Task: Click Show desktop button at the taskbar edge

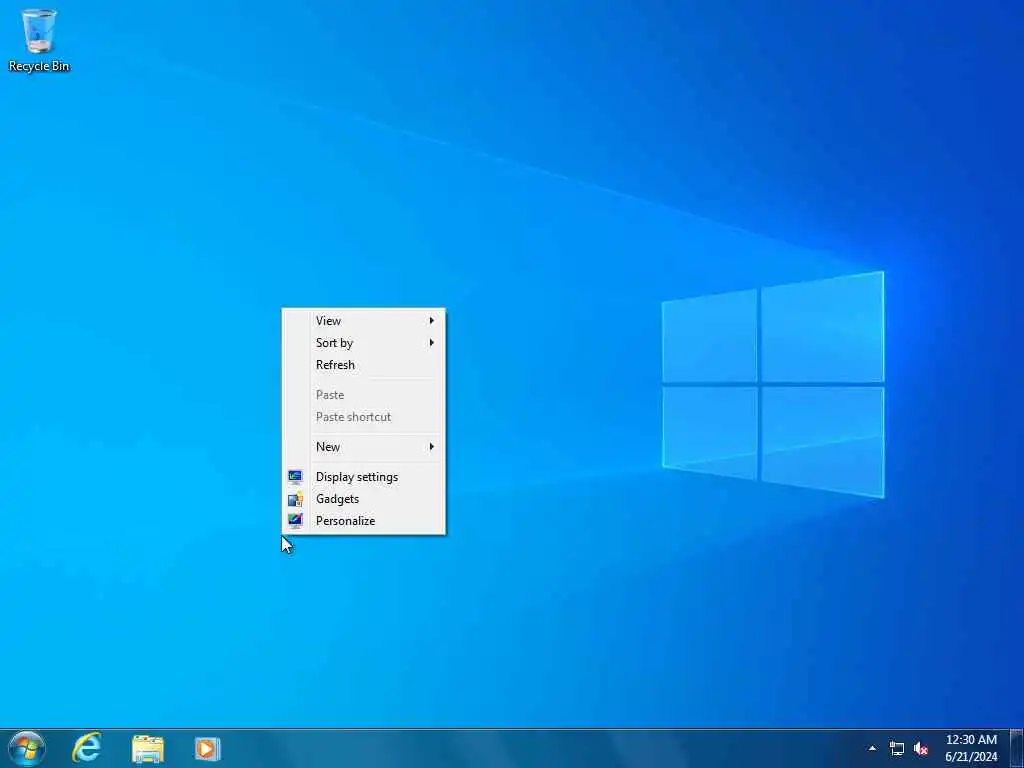Action: pyautogui.click(x=1016, y=748)
